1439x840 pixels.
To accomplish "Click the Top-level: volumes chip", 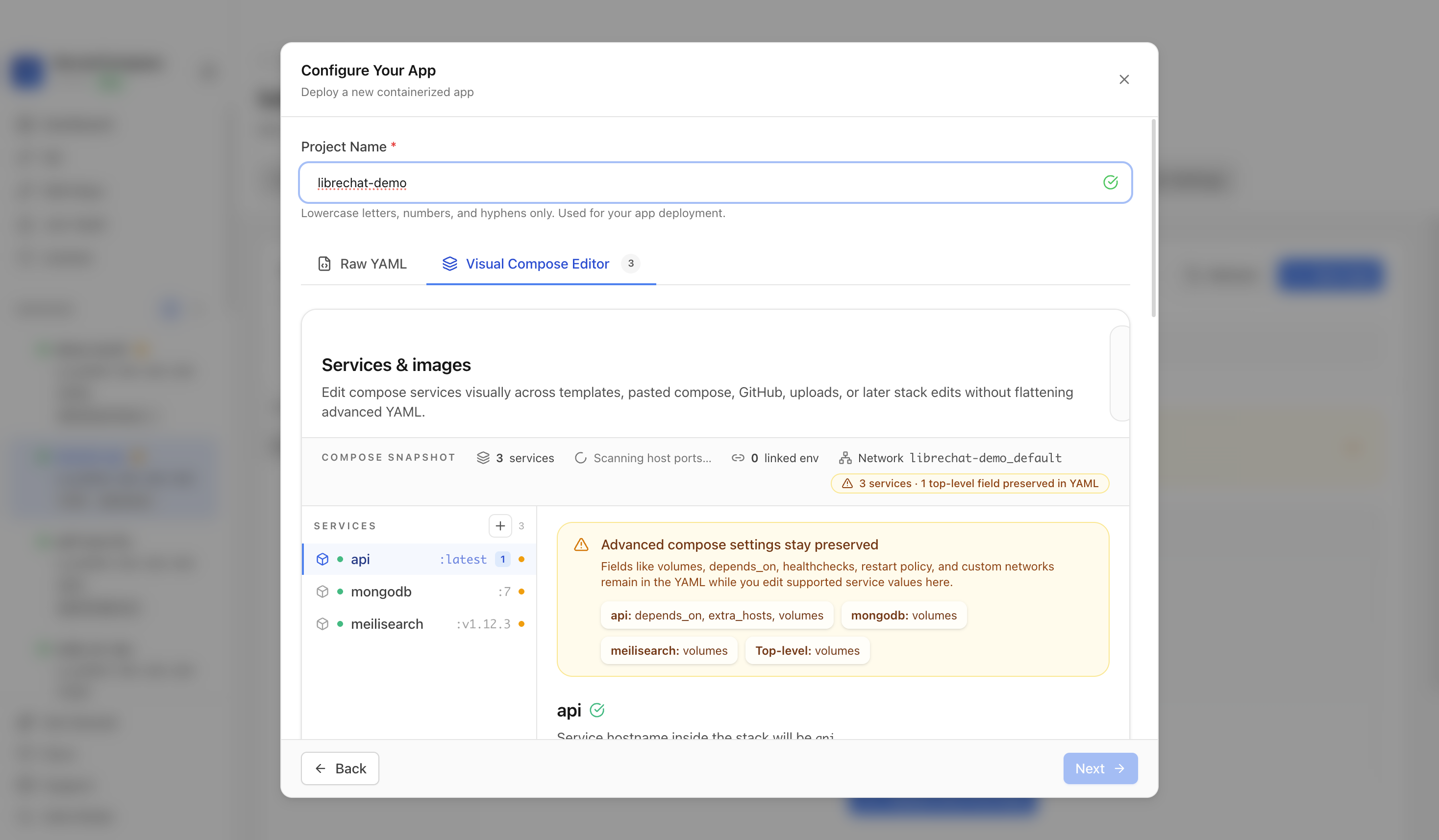I will click(x=807, y=651).
